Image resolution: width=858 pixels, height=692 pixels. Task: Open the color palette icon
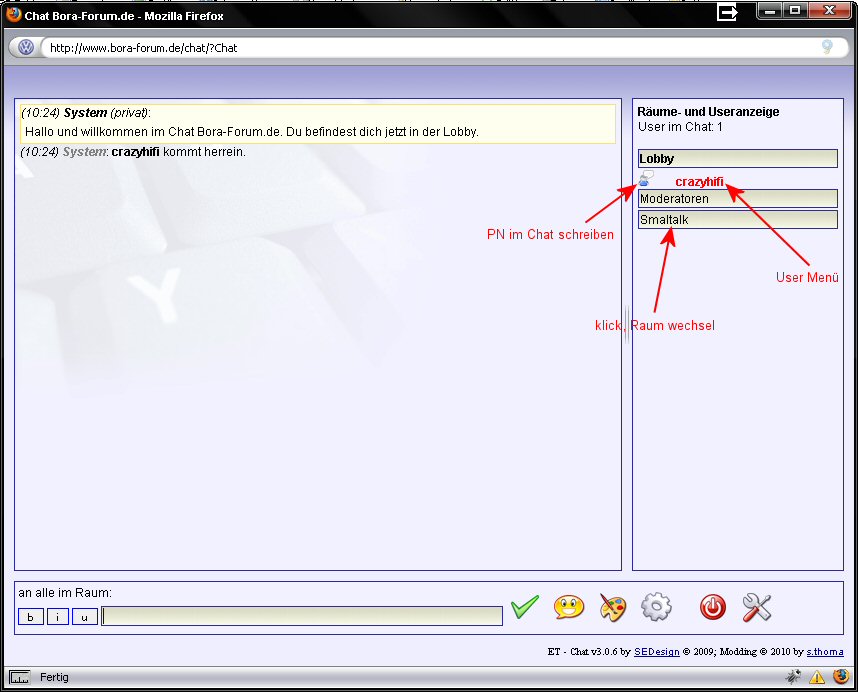[613, 607]
